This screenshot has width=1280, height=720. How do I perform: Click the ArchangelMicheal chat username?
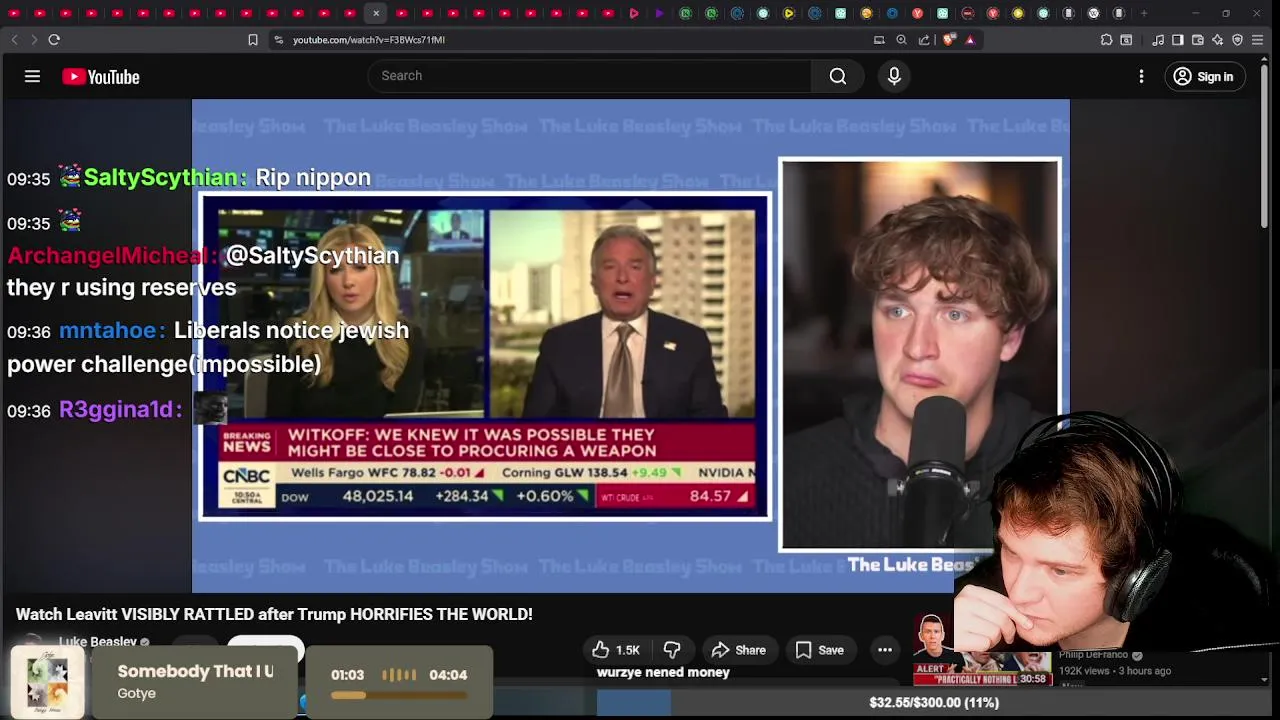(x=110, y=255)
